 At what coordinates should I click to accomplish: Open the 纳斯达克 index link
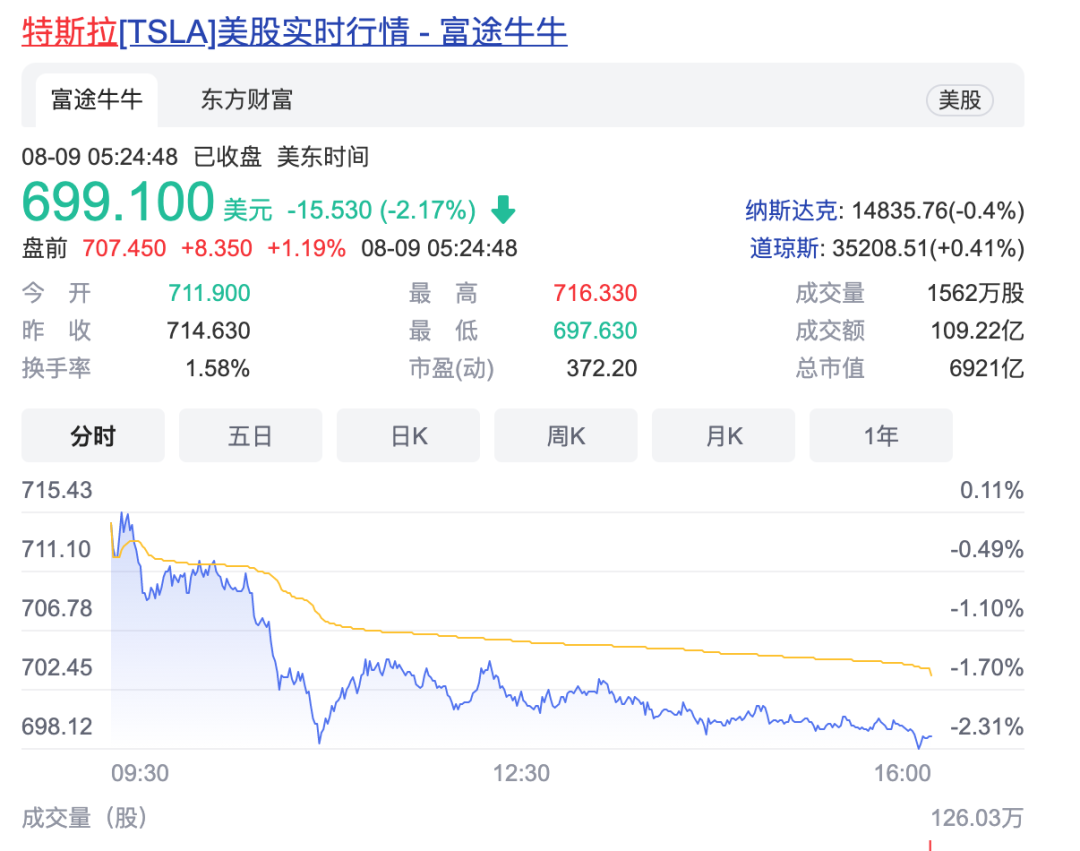pos(791,211)
